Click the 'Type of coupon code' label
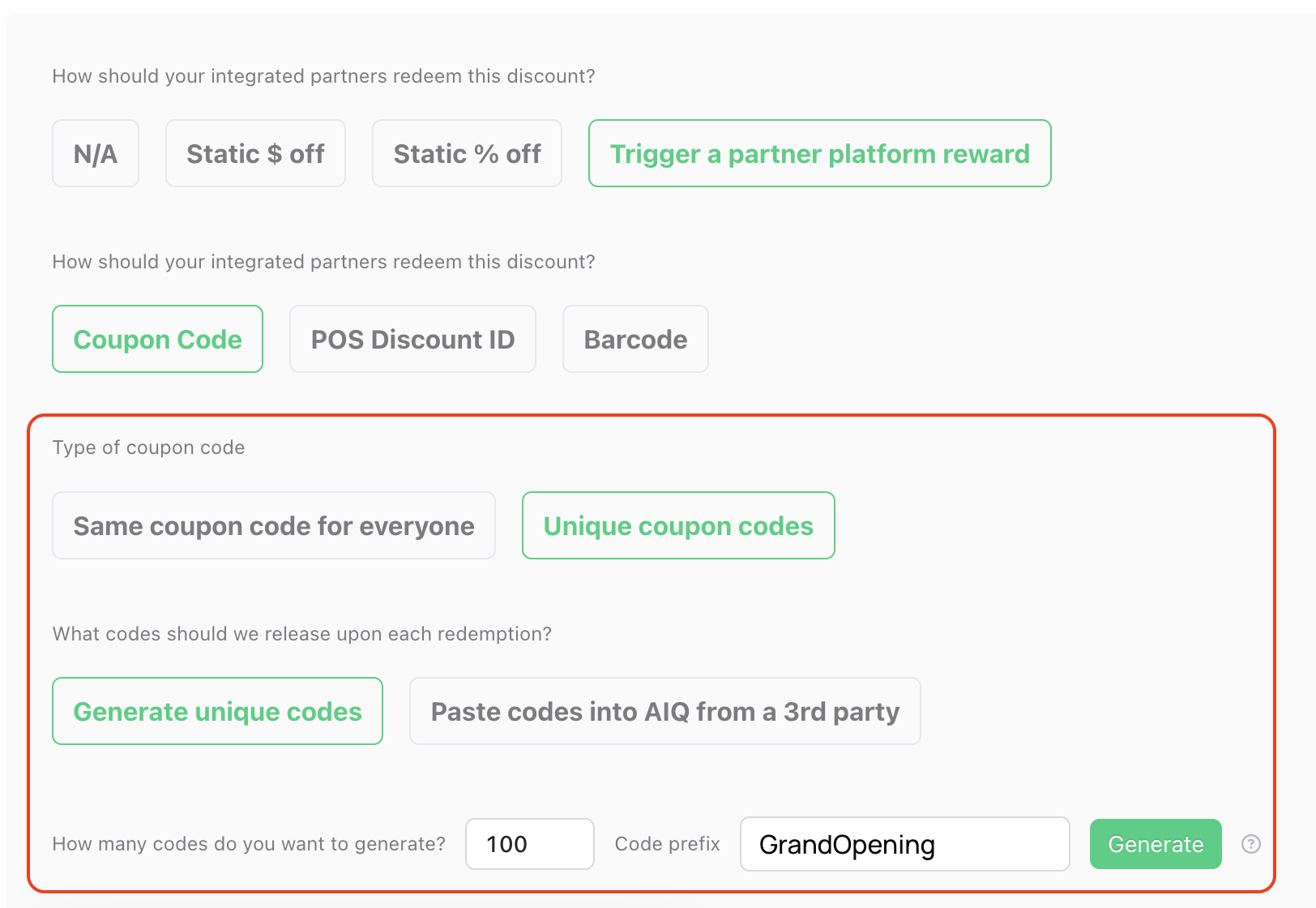This screenshot has height=908, width=1316. [x=148, y=448]
